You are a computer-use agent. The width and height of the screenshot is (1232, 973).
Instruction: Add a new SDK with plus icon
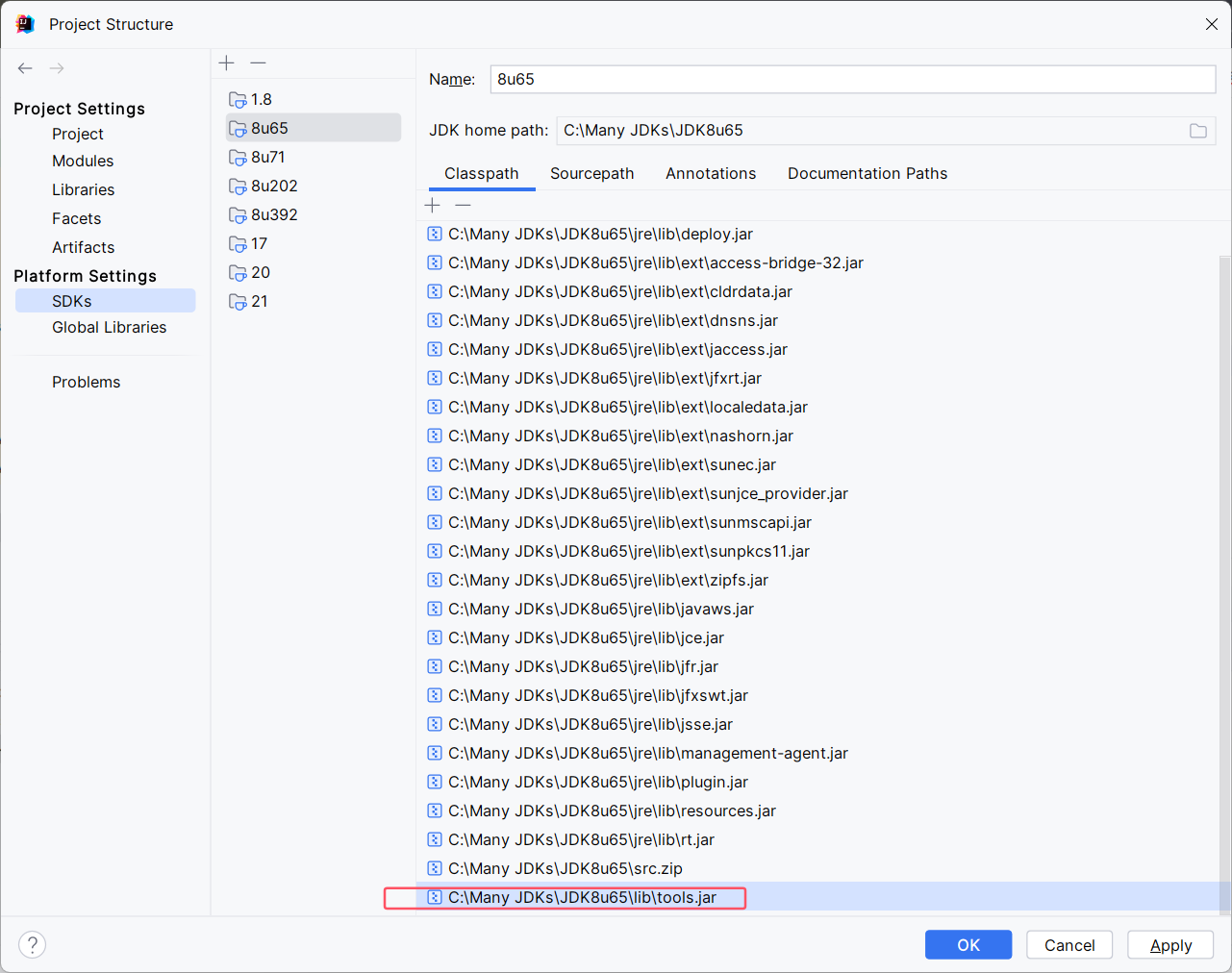coord(227,62)
